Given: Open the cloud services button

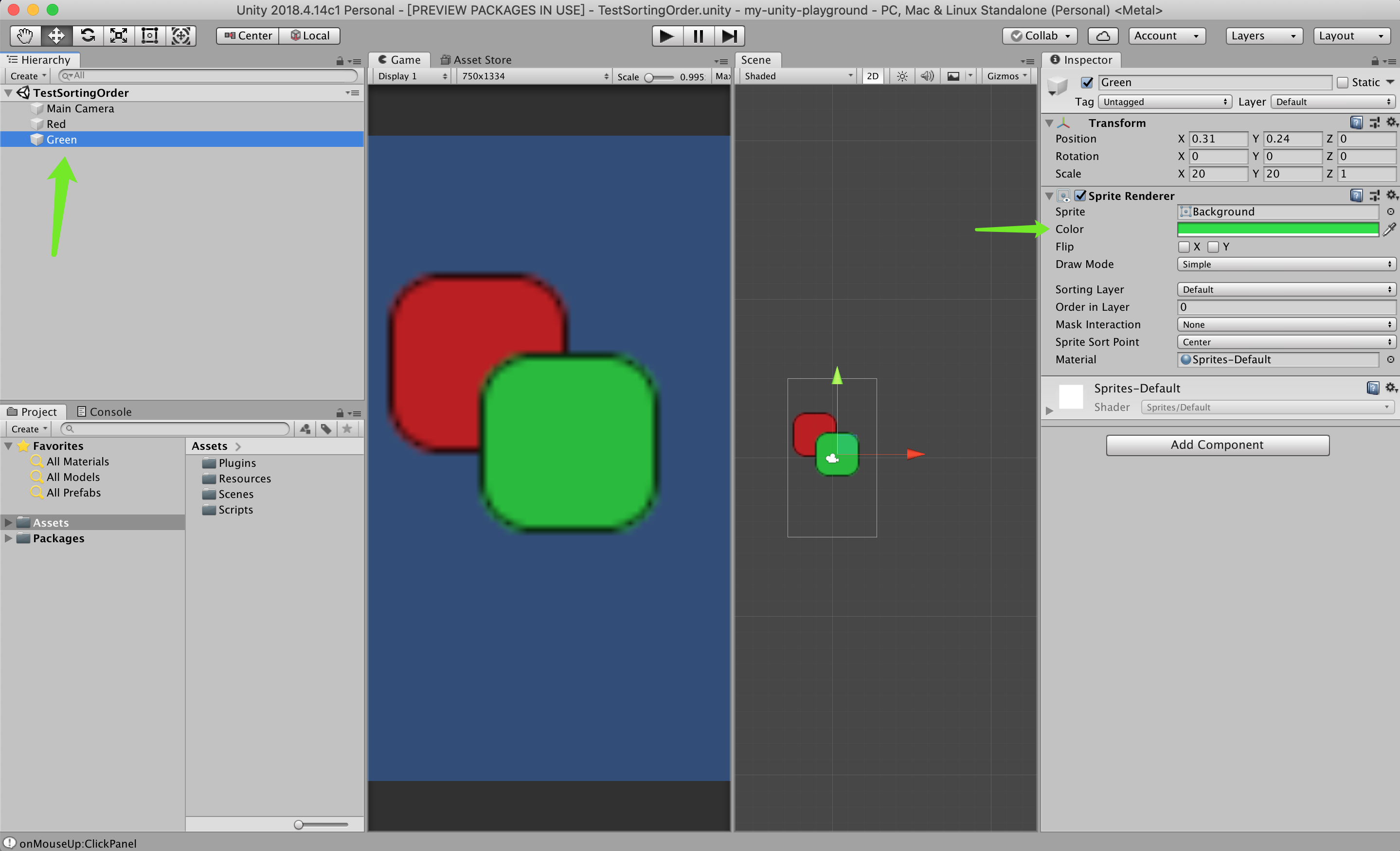Looking at the screenshot, I should coord(1102,36).
